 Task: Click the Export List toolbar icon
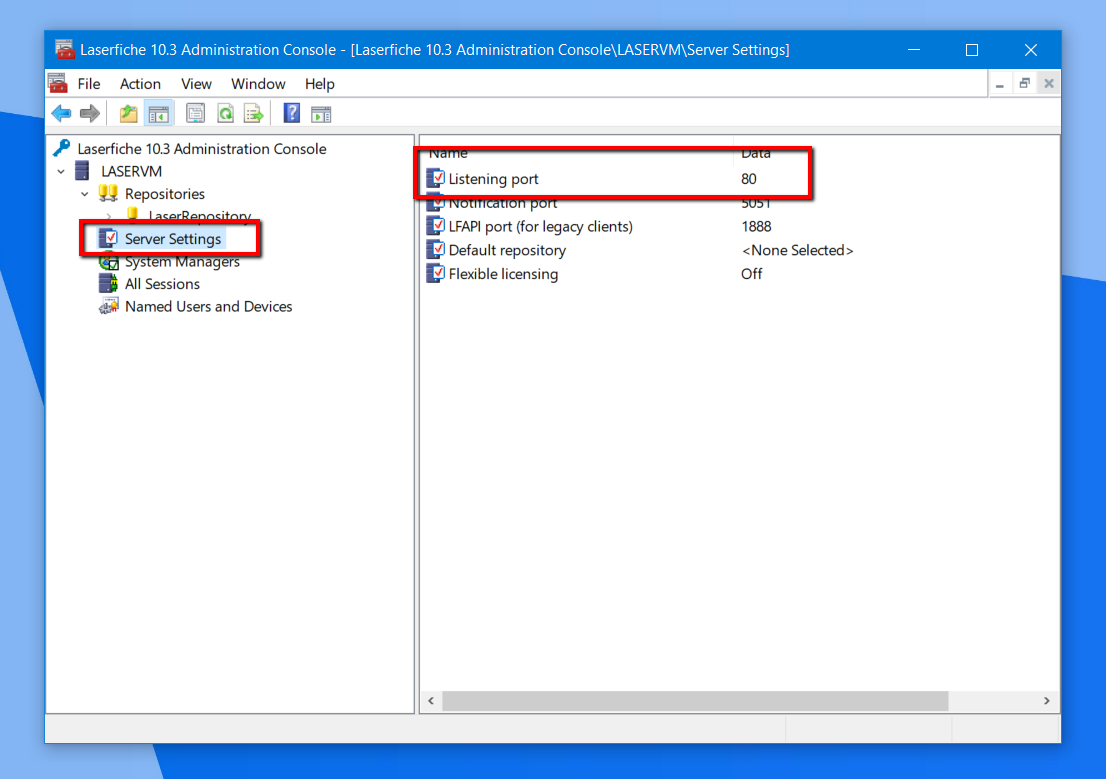pos(254,113)
